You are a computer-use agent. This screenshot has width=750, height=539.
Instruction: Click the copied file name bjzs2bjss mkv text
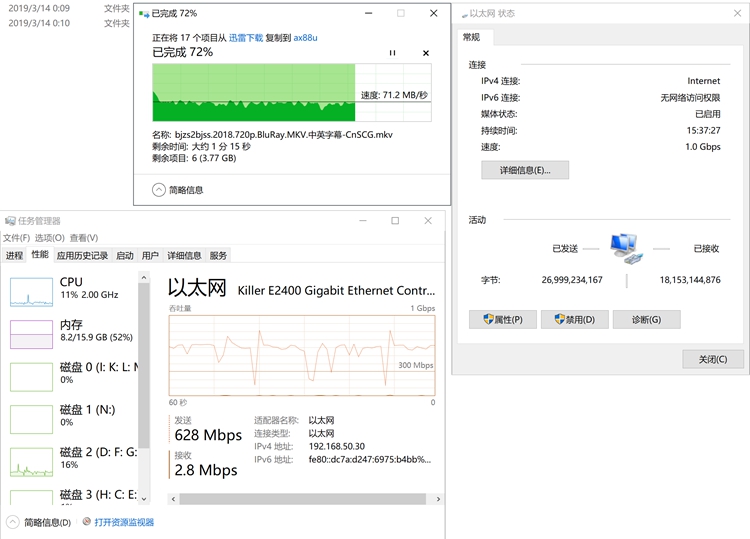pyautogui.click(x=284, y=135)
